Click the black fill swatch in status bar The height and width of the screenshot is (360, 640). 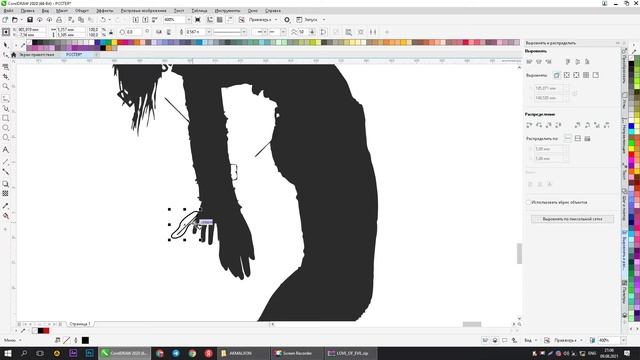85,340
